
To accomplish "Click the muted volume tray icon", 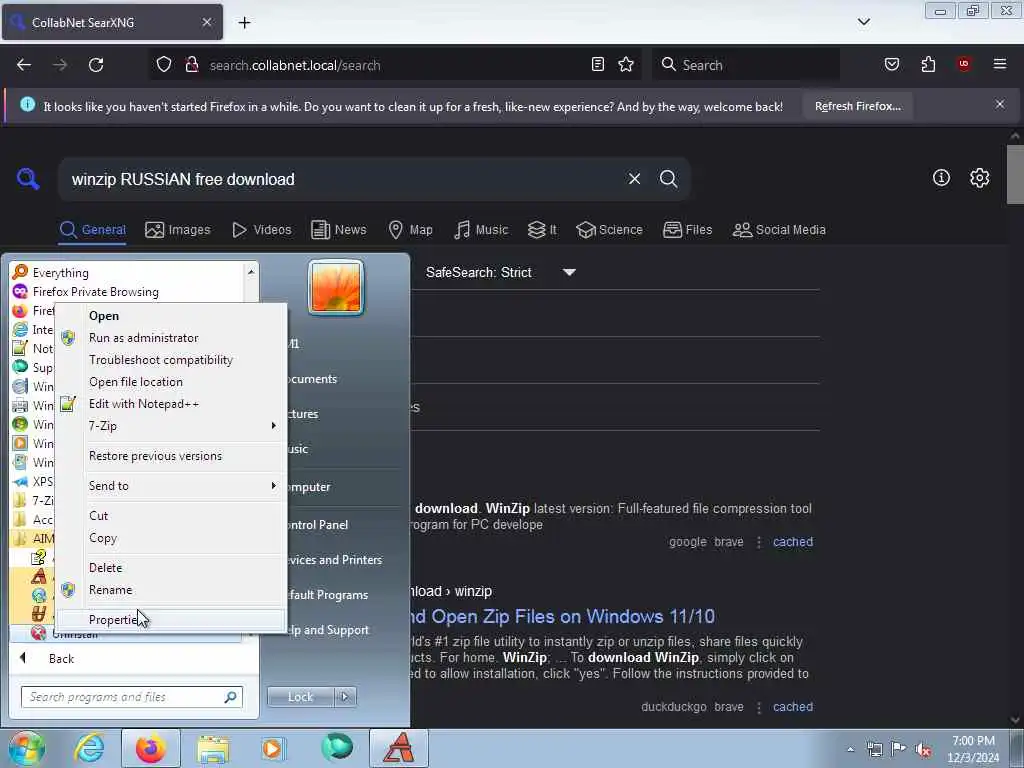I will tap(923, 750).
